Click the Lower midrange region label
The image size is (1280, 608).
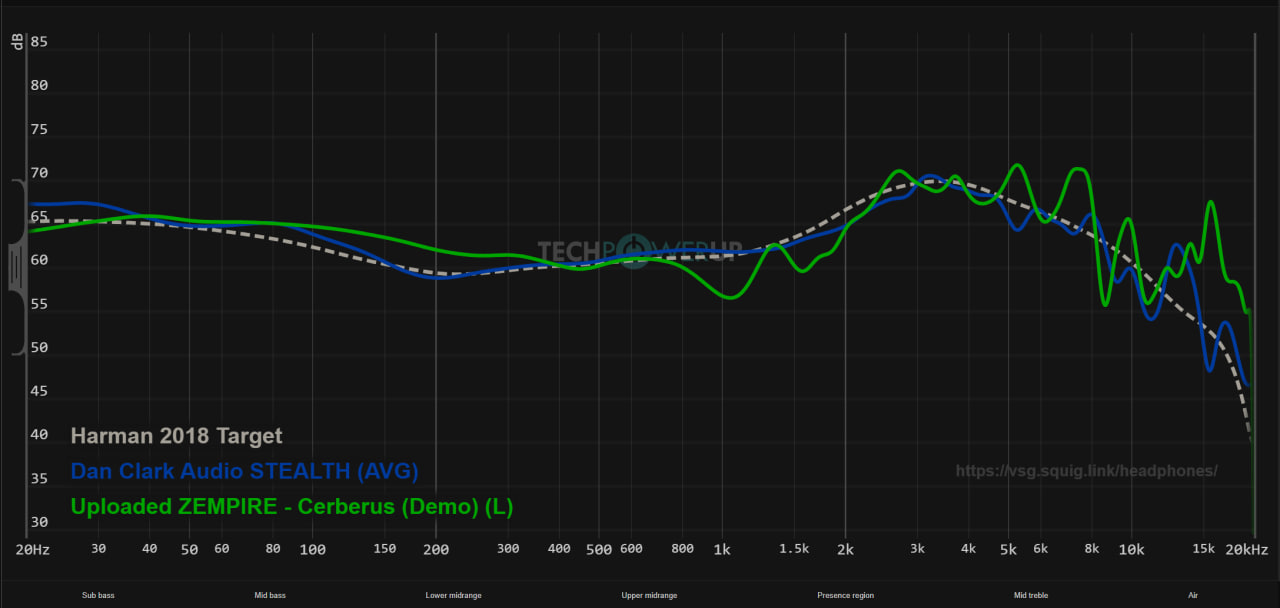tap(453, 595)
